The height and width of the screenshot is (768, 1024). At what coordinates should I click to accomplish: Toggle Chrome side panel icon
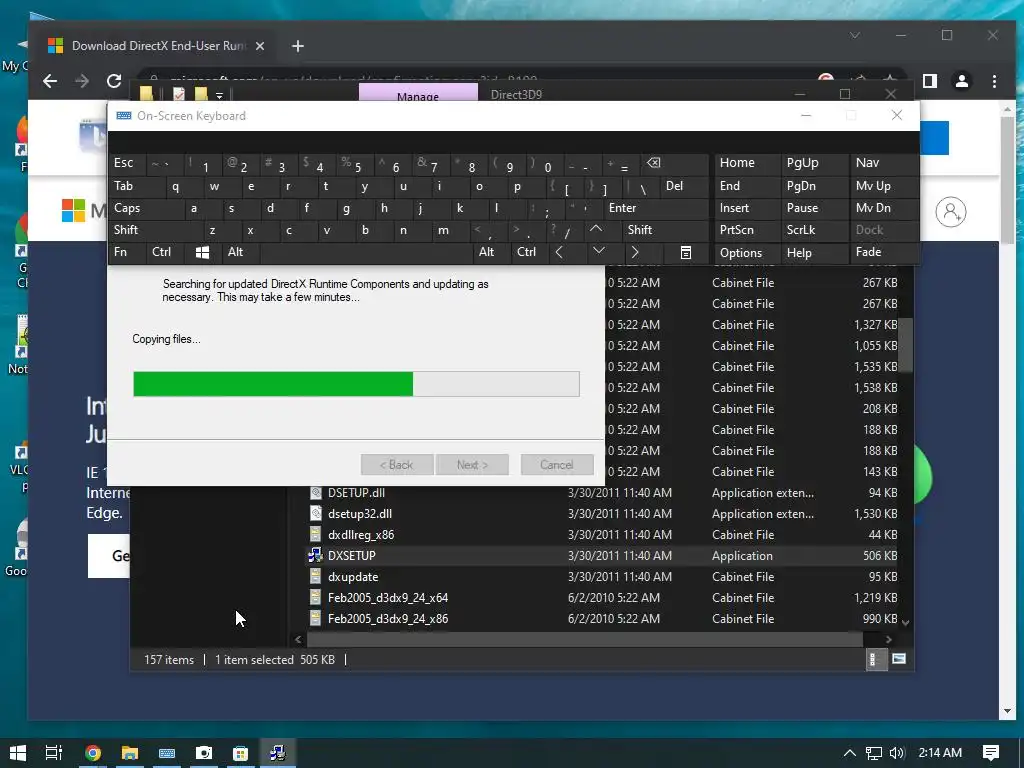929,81
